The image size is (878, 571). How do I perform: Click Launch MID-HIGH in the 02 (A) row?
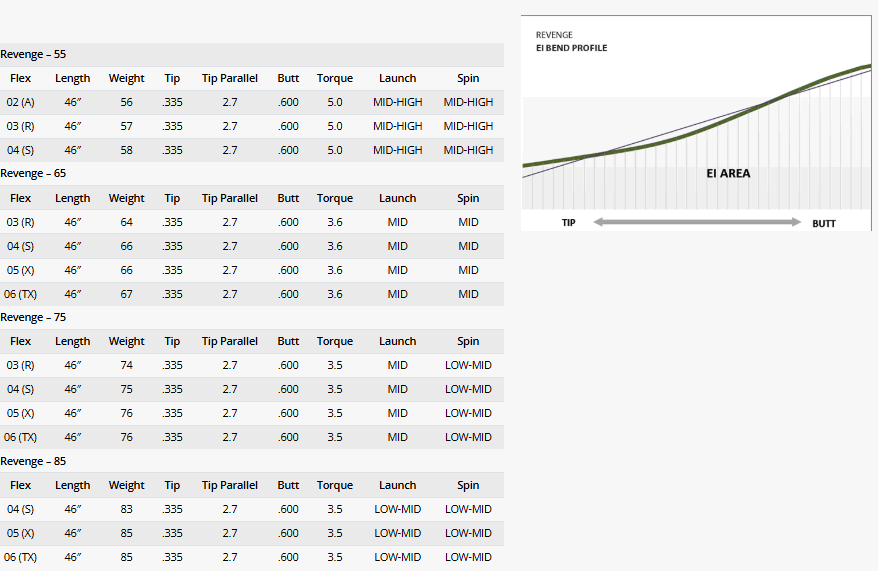398,102
